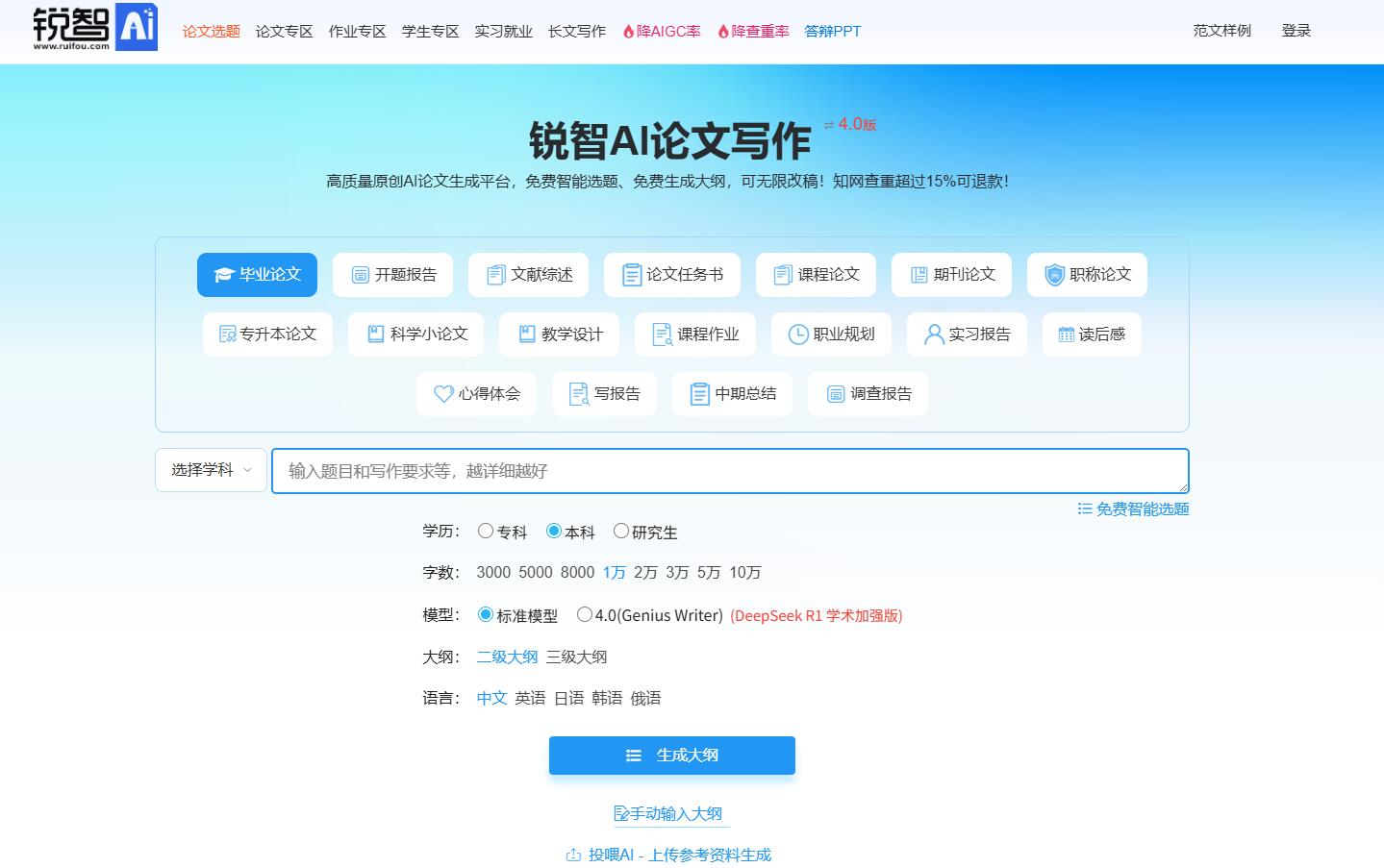Set language to 英语
The width and height of the screenshot is (1384, 868).
(530, 698)
